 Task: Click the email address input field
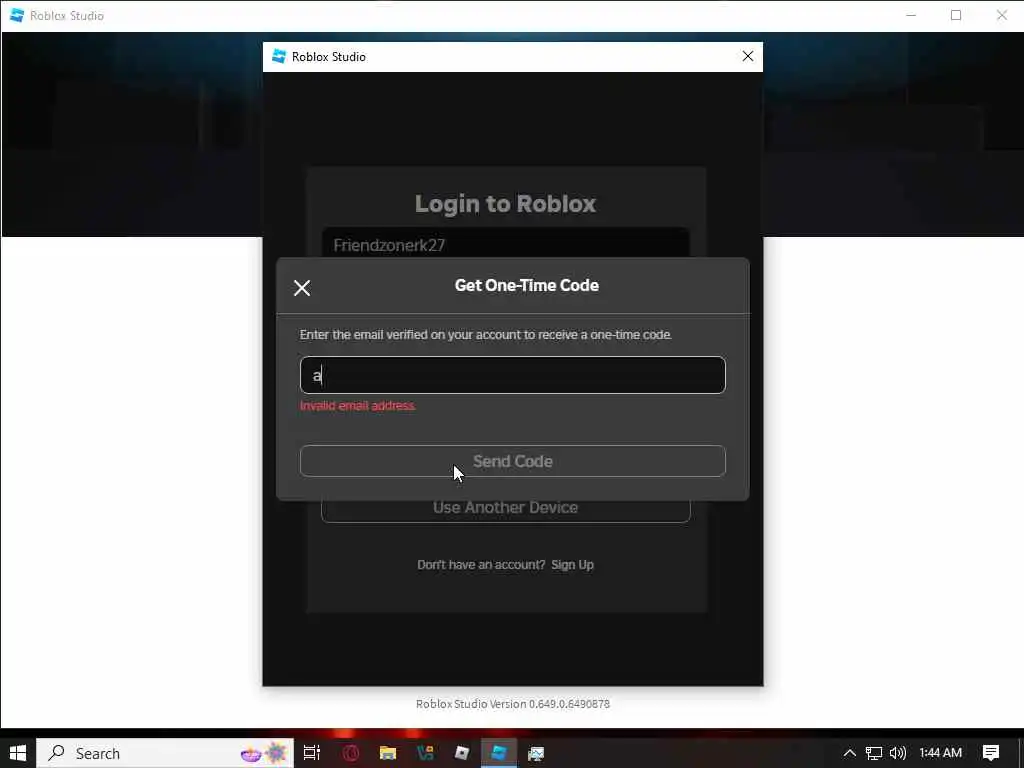point(513,375)
